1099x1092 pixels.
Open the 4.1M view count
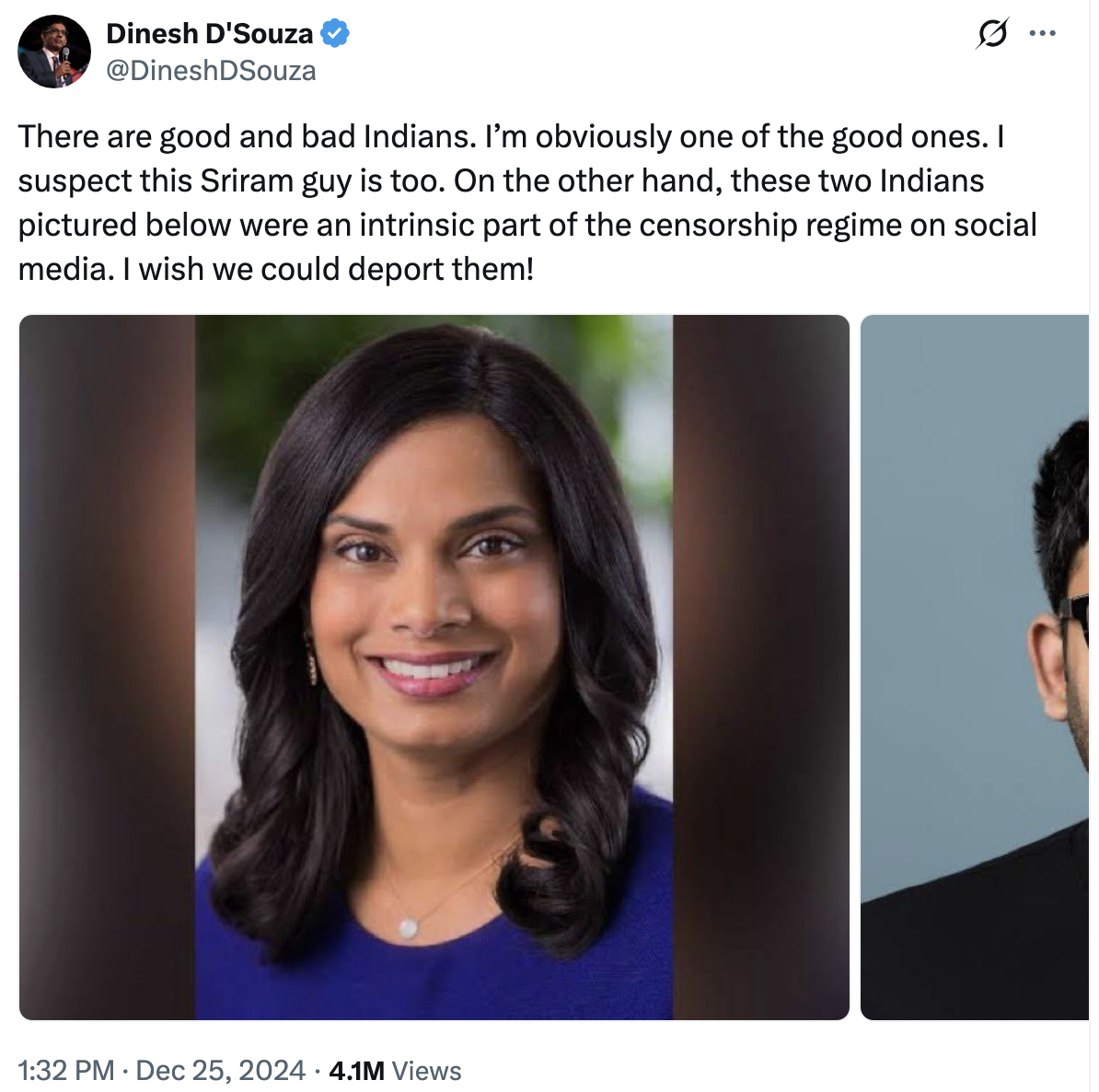click(x=356, y=1071)
